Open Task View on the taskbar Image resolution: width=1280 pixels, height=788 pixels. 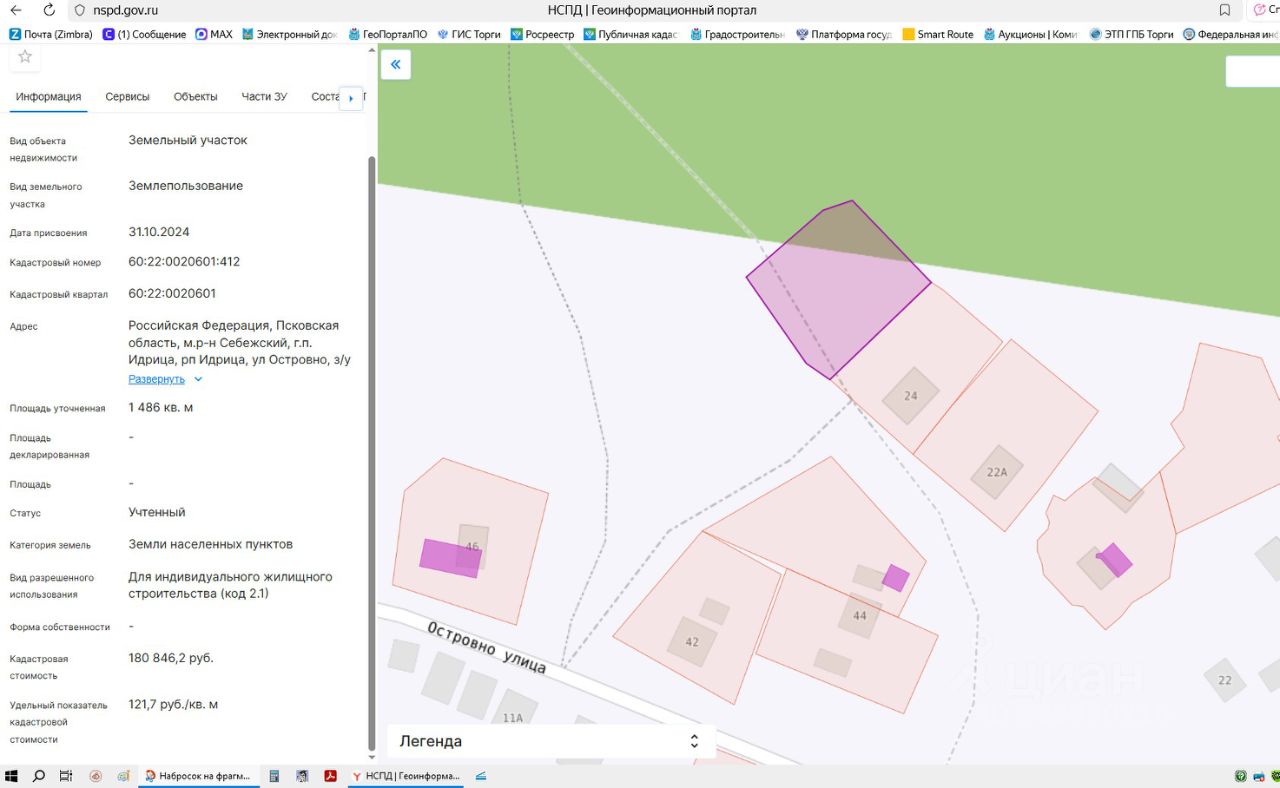coord(66,776)
